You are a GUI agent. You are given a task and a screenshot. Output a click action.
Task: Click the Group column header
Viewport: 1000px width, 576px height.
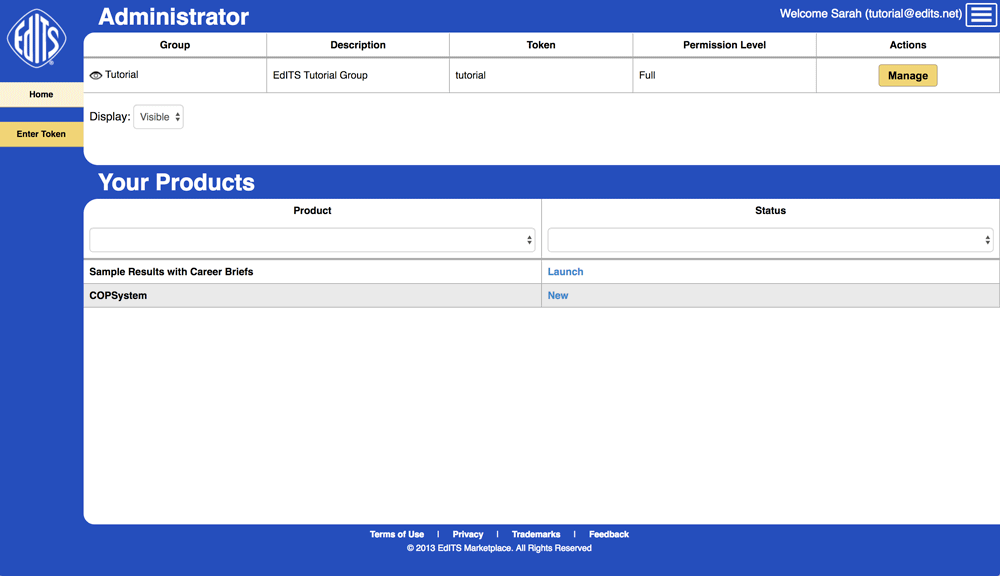click(175, 45)
